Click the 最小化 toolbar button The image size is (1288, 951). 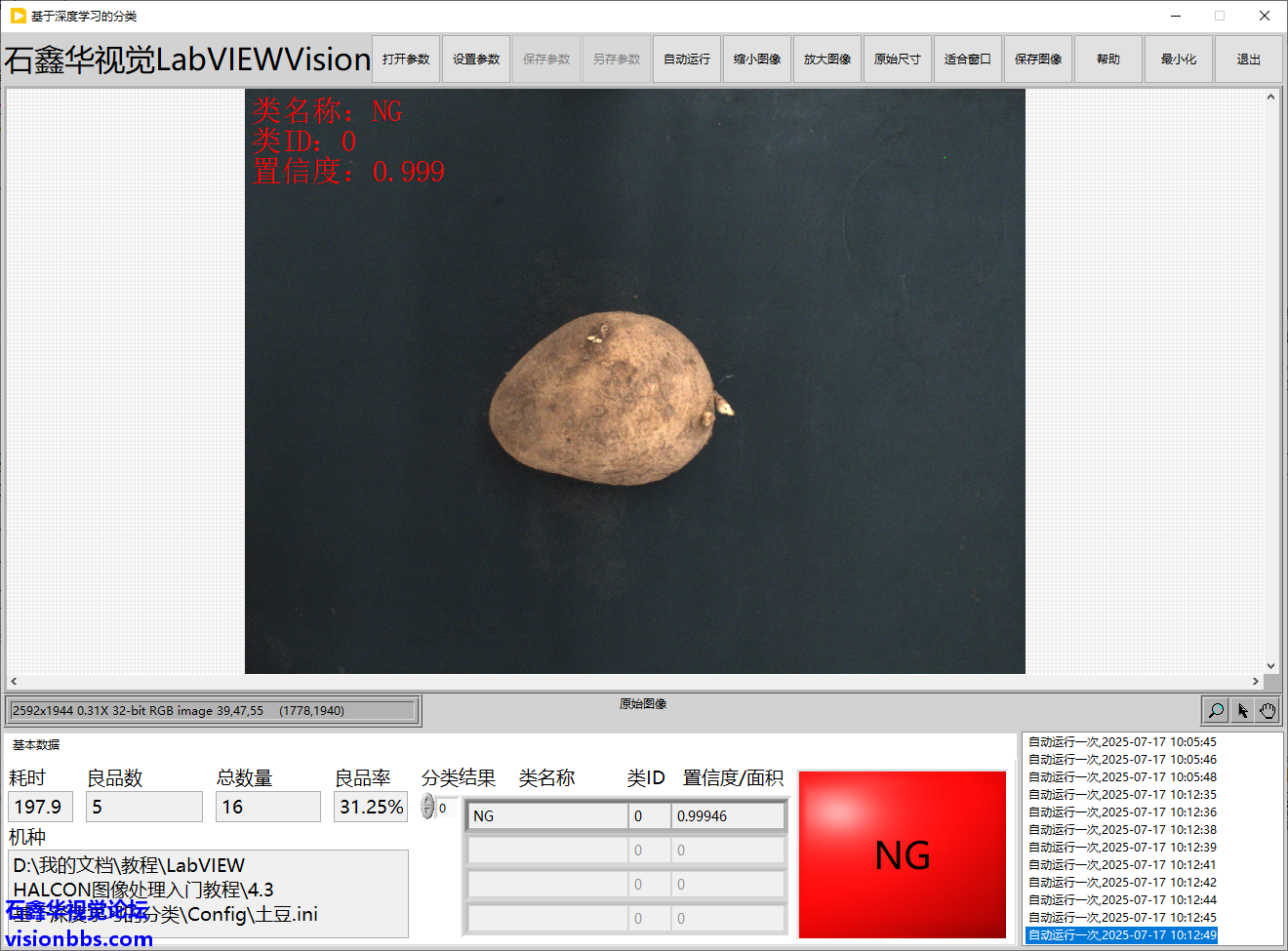pos(1179,59)
